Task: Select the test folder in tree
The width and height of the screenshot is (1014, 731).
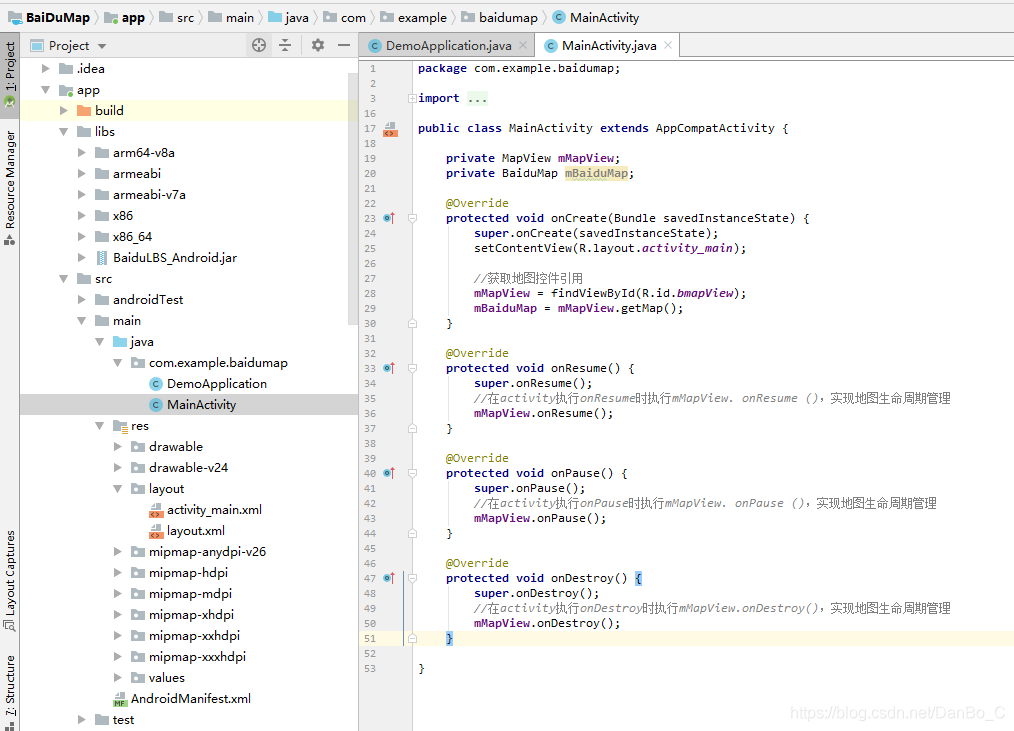Action: (x=123, y=719)
